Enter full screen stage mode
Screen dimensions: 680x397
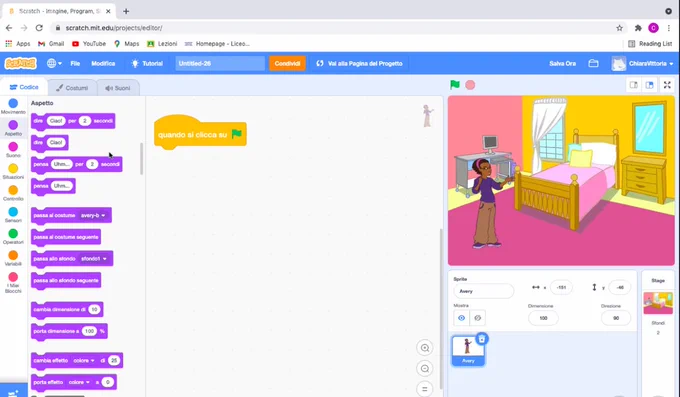[x=667, y=85]
